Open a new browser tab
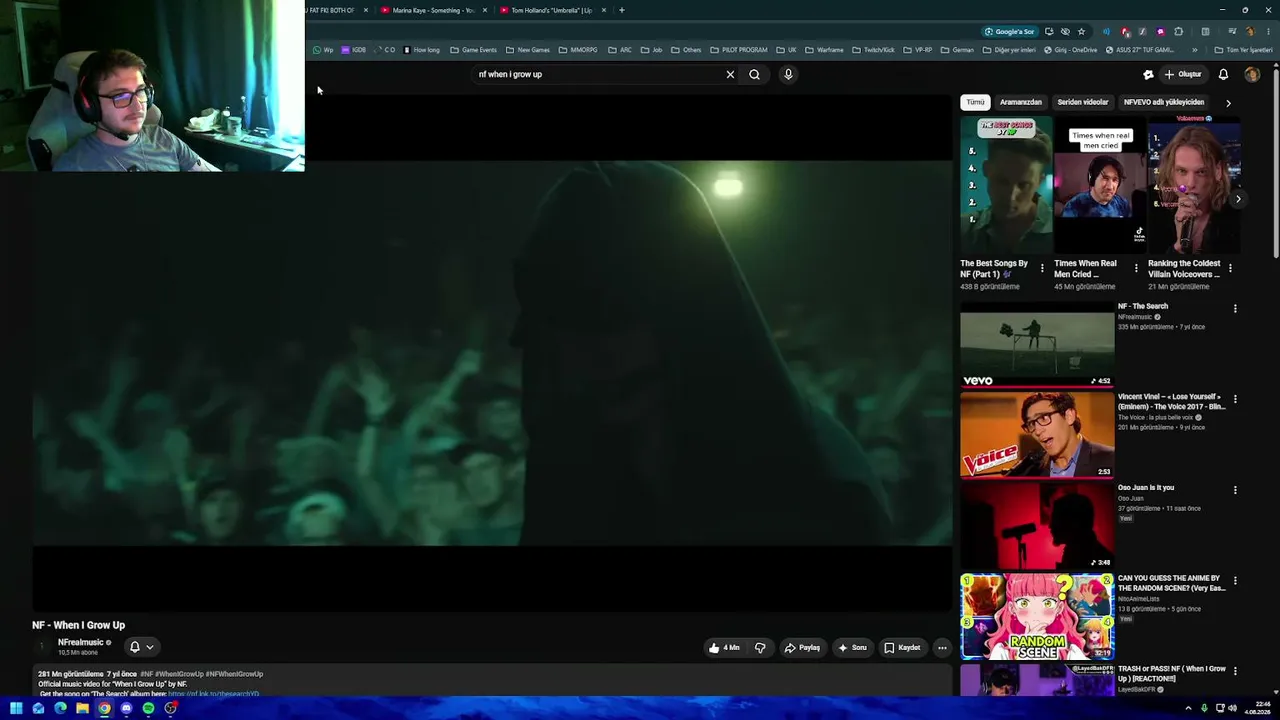This screenshot has width=1280, height=720. click(622, 10)
